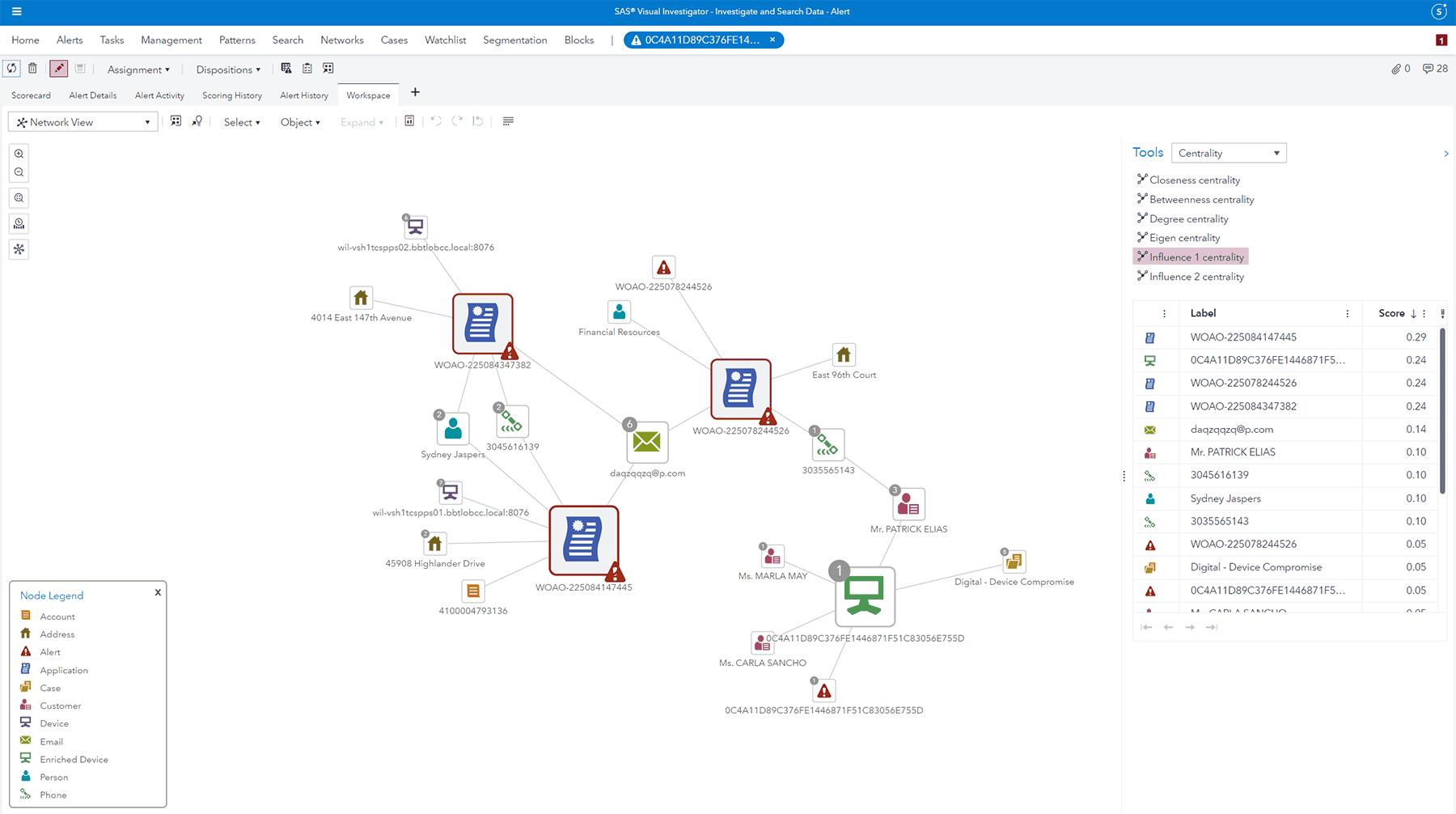1456x814 pixels.
Task: Open the Watchlist menu item
Action: 446,40
